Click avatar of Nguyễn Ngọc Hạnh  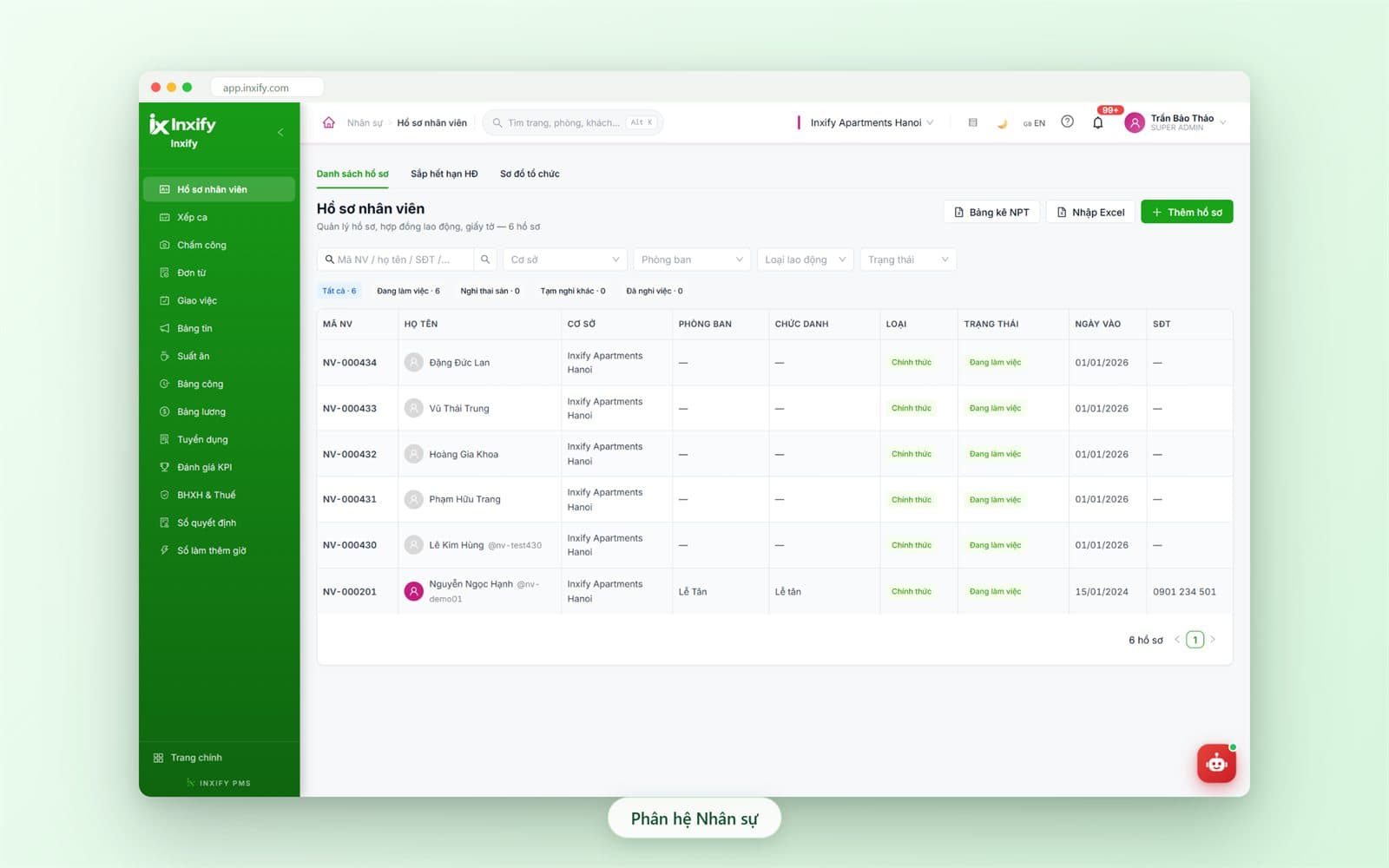pos(414,591)
